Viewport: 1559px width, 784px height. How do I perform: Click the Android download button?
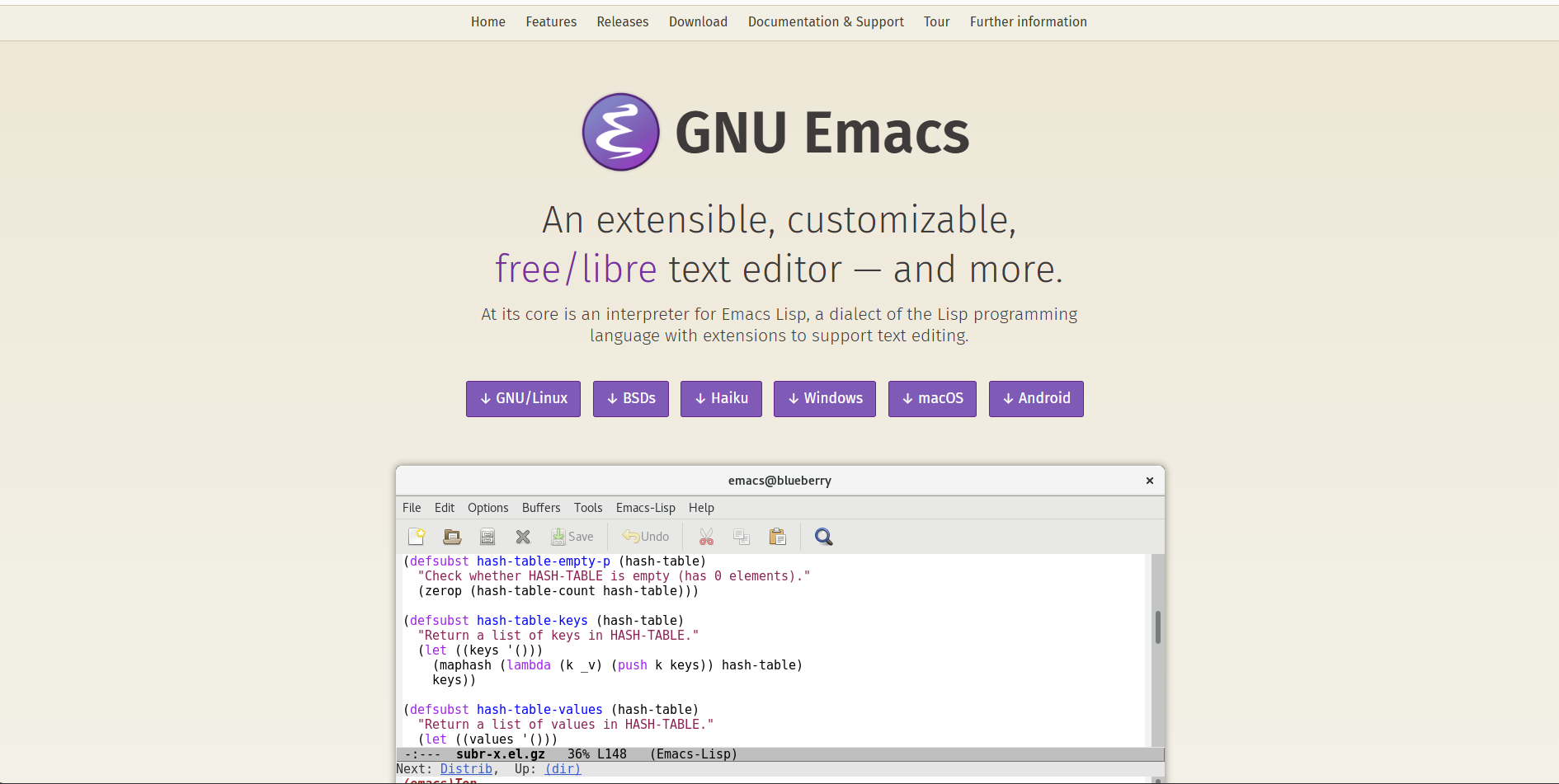pos(1036,399)
